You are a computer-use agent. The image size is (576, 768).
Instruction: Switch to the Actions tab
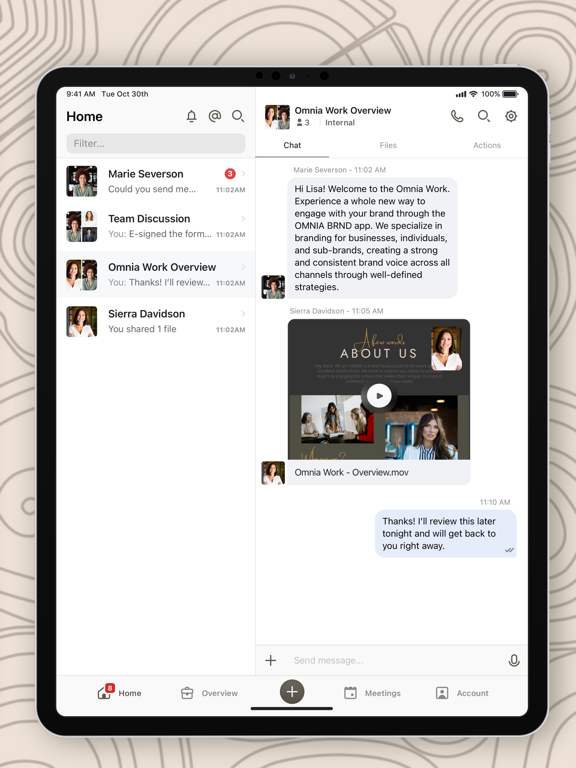[487, 145]
